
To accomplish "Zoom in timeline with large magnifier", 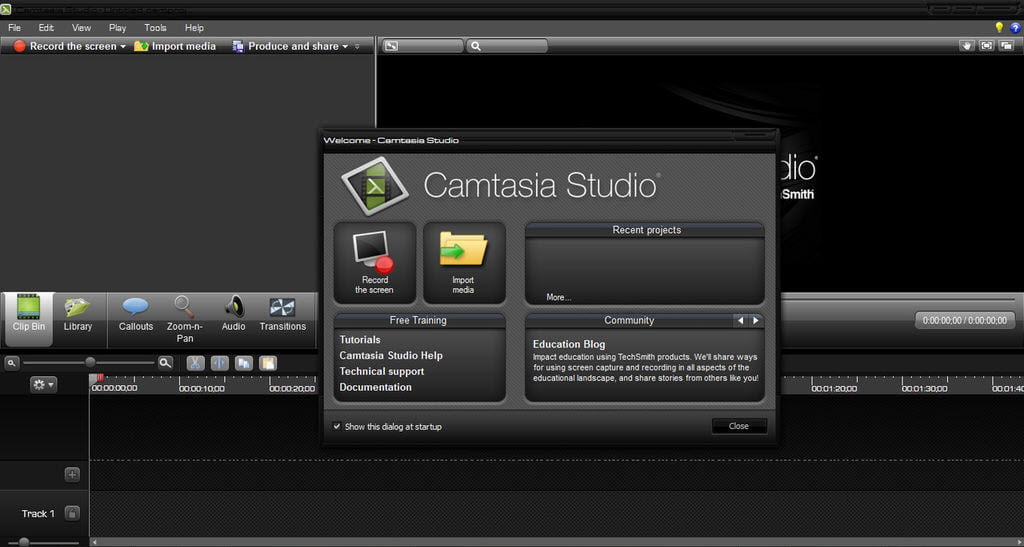I will point(166,363).
